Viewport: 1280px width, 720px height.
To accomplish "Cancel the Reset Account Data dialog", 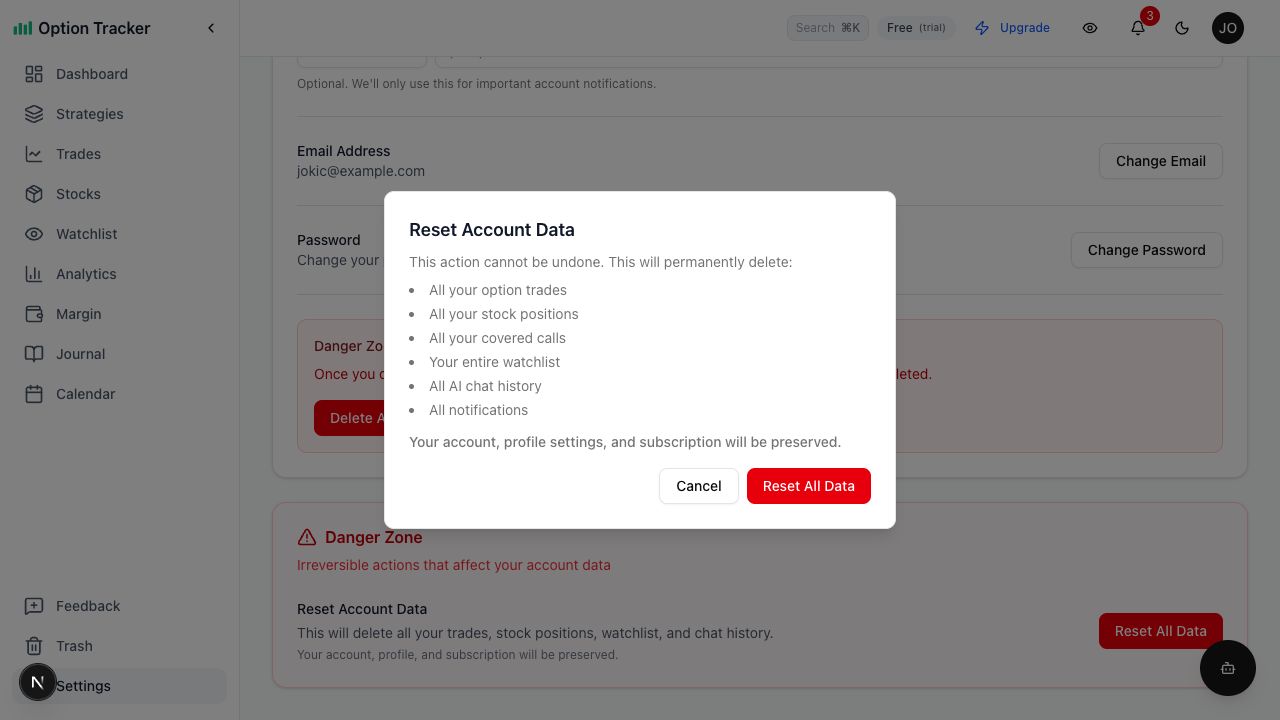I will [x=698, y=486].
